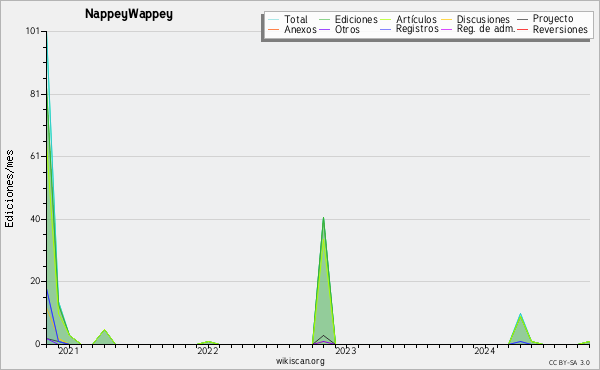The image size is (600, 370).
Task: Click the late 2022 peak of the chart
Action: [x=323, y=218]
